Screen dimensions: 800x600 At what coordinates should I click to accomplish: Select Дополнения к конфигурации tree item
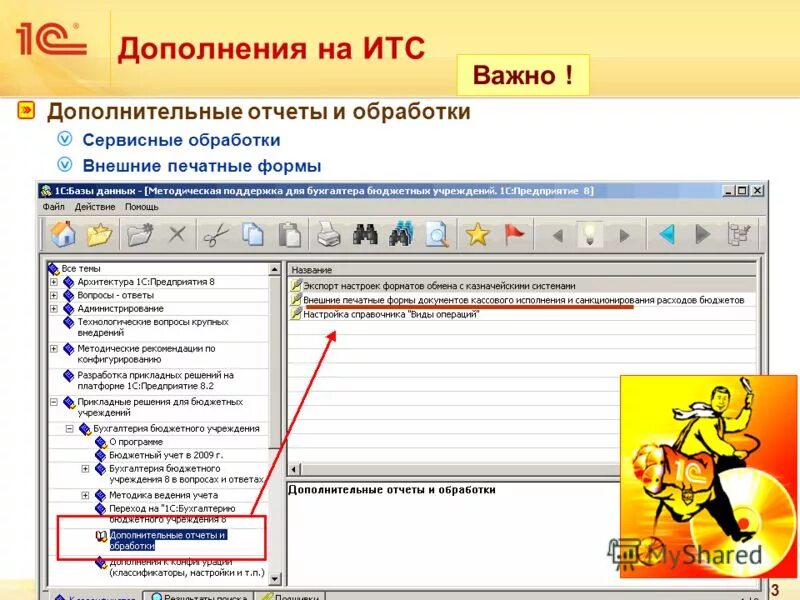point(187,567)
